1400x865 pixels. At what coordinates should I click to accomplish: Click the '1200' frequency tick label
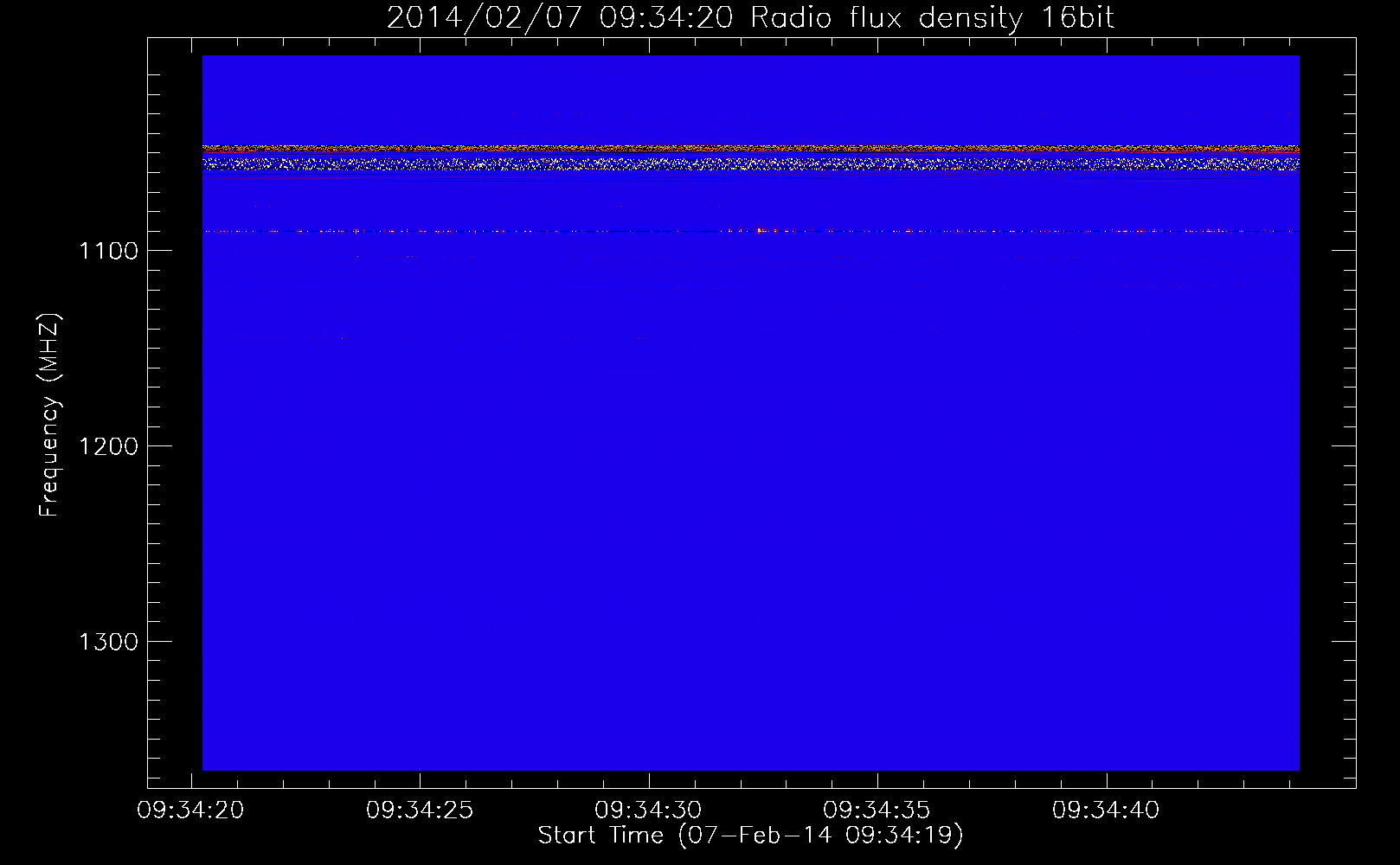[109, 446]
